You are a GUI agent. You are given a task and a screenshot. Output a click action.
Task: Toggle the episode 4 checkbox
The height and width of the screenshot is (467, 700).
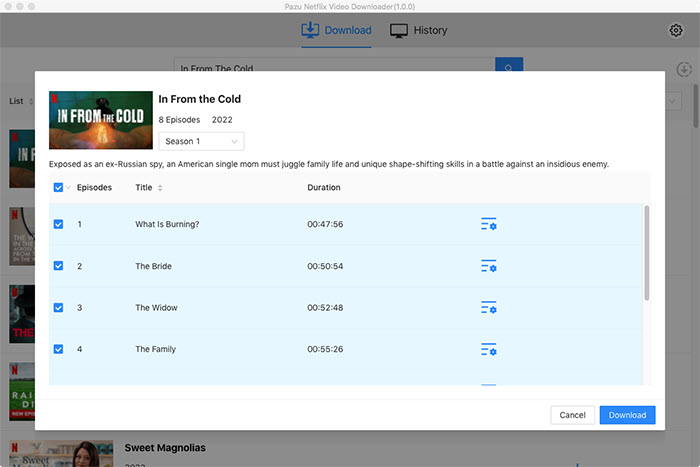click(58, 349)
